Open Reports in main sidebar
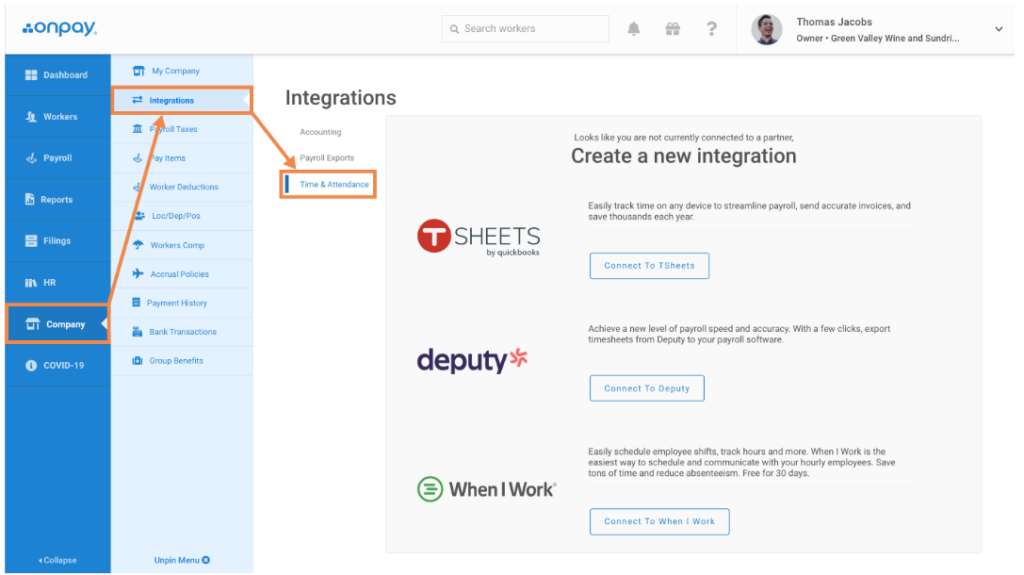This screenshot has width=1024, height=575. tap(57, 199)
